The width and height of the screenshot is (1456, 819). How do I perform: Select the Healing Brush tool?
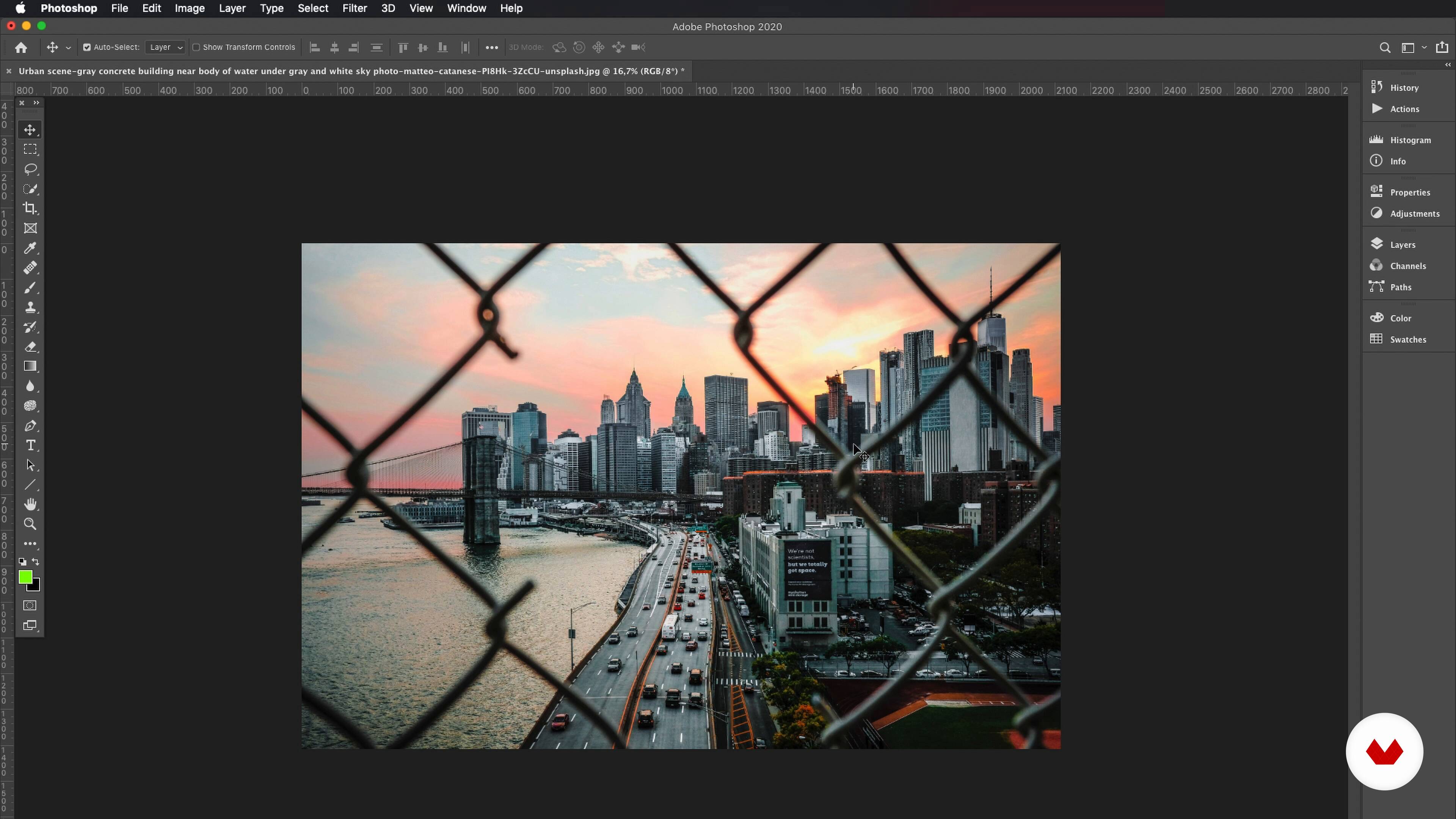click(30, 268)
